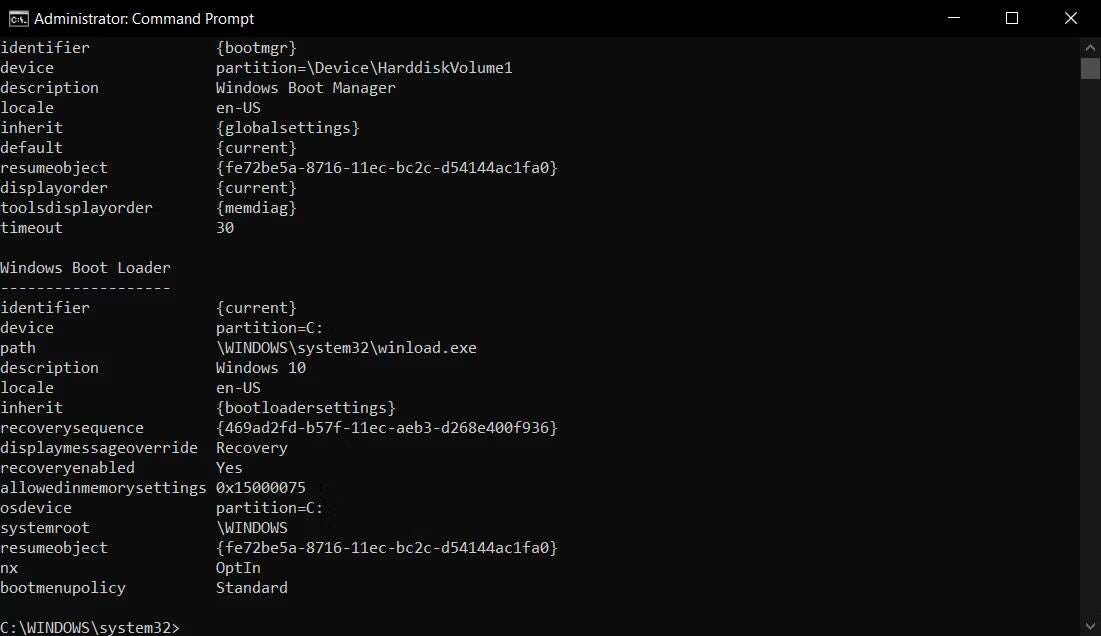1101x636 pixels.
Task: Click the Windows Boot Loader heading
Action: tap(85, 267)
